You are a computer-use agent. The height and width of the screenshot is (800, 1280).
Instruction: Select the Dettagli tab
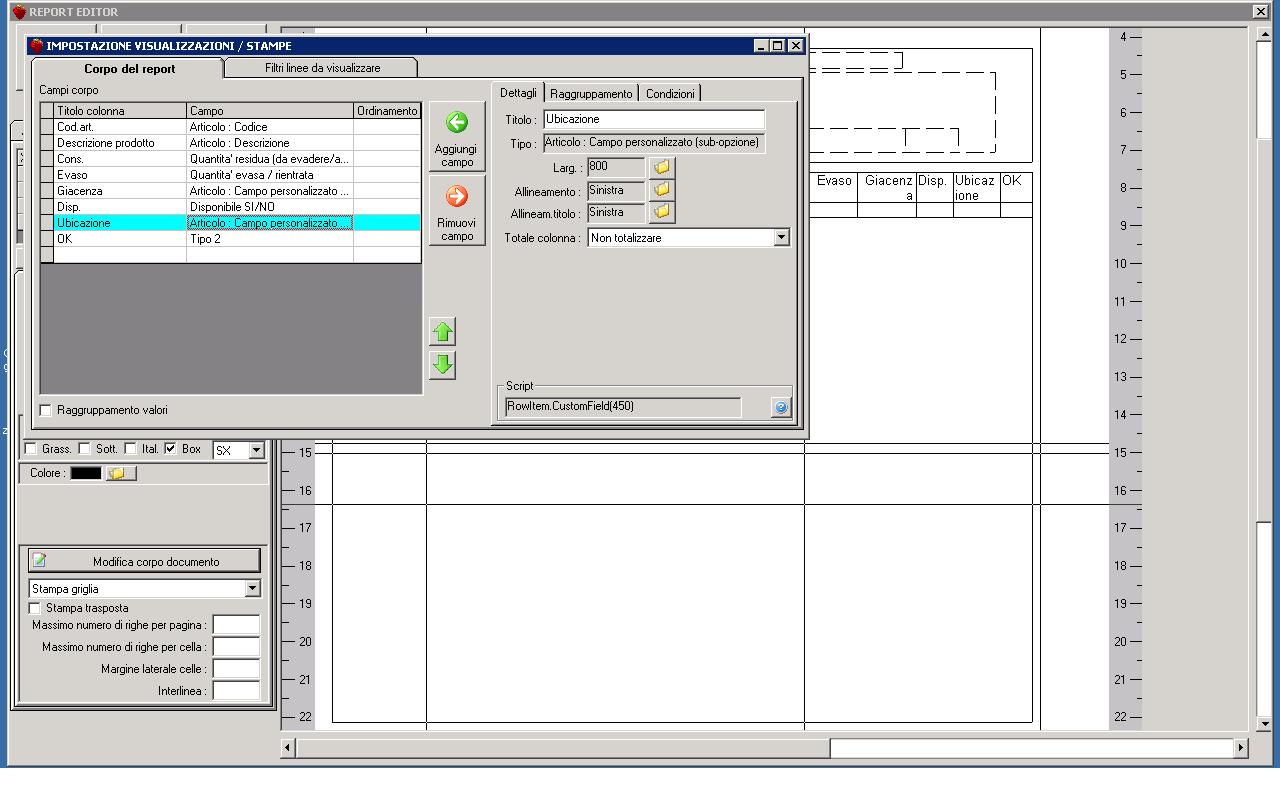coord(519,93)
